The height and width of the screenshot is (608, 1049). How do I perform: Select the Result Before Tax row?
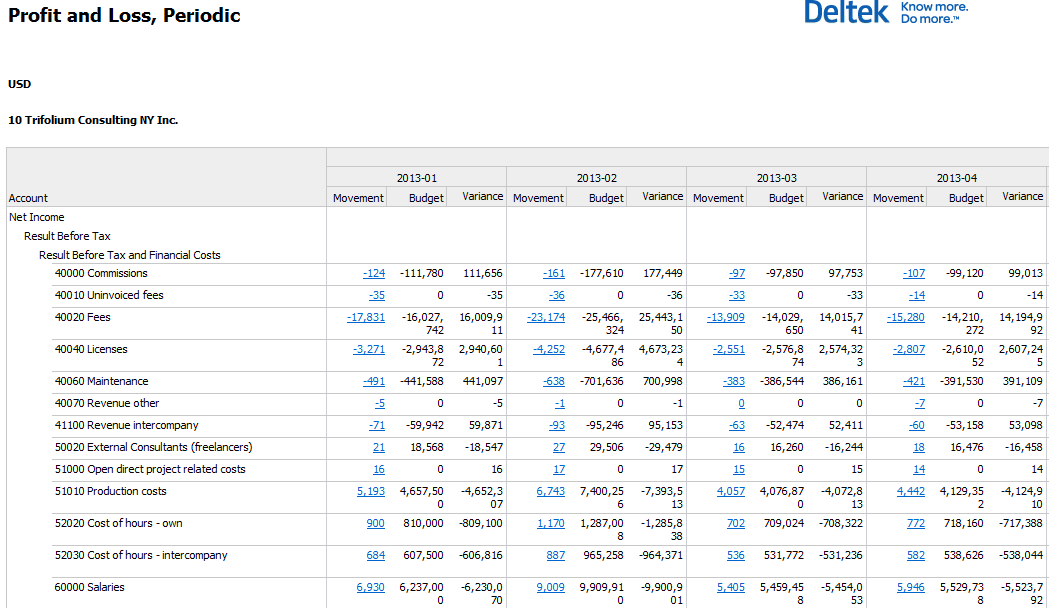[67, 237]
